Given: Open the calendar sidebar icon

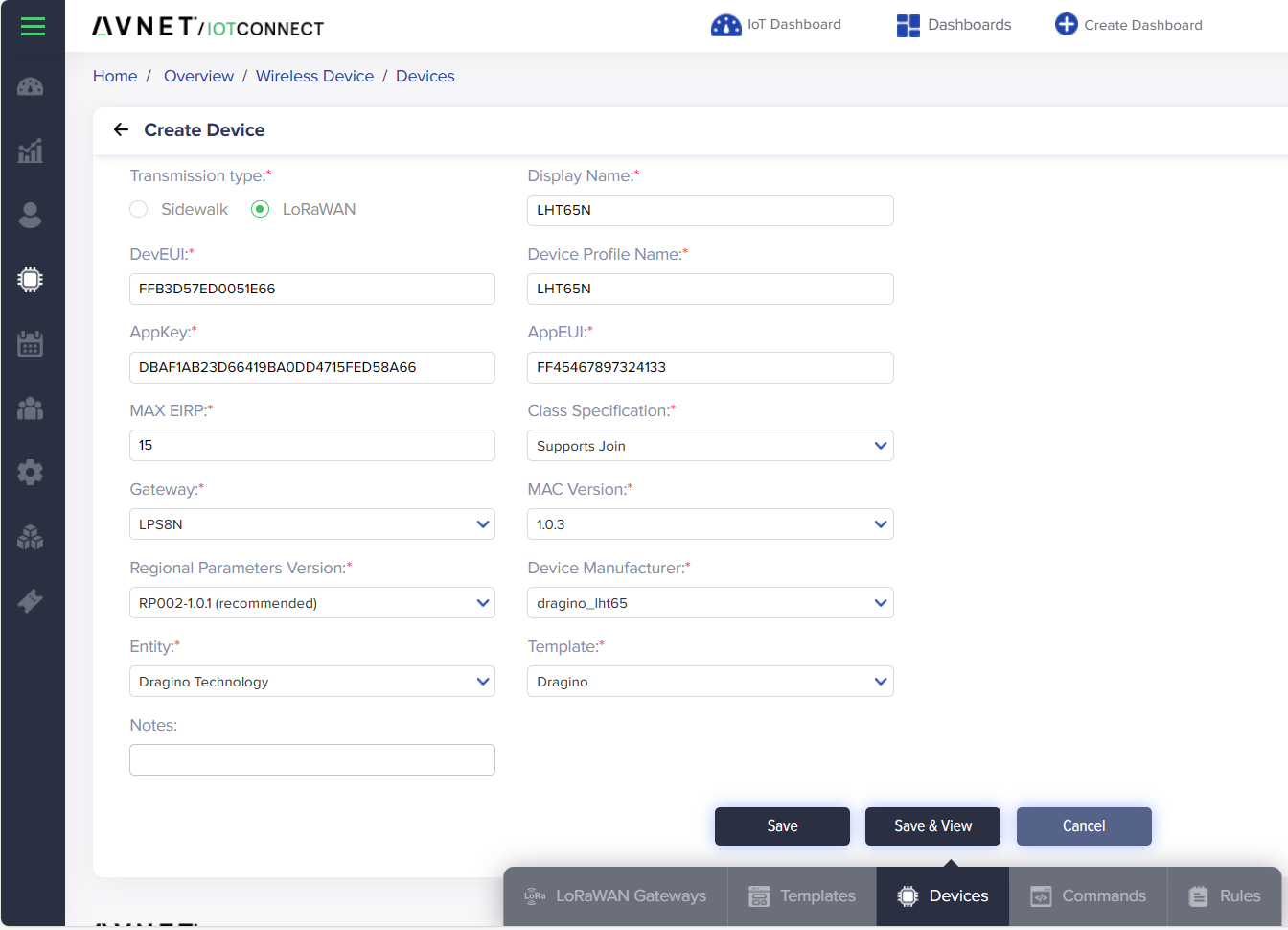Looking at the screenshot, I should coord(31,343).
